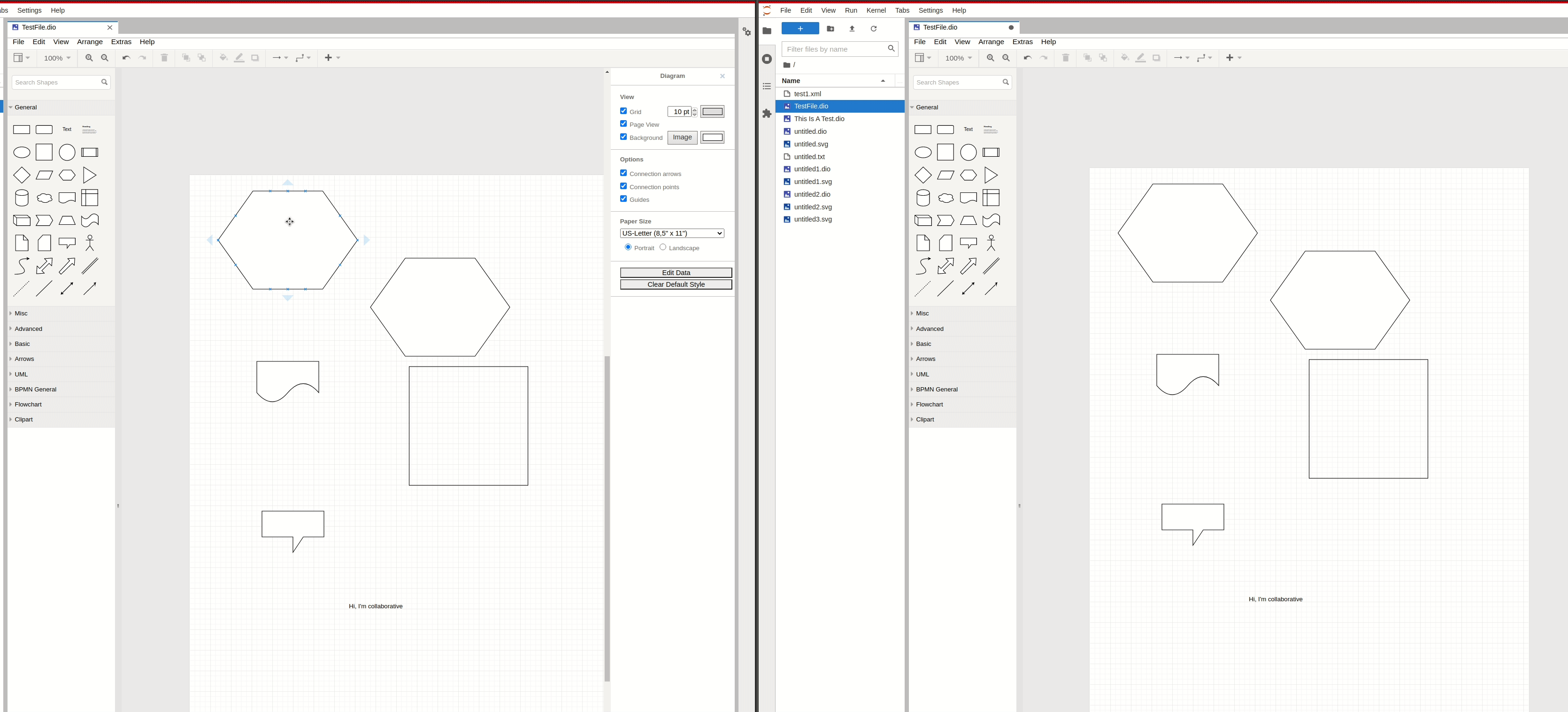Click Clear Default Style button

(676, 284)
